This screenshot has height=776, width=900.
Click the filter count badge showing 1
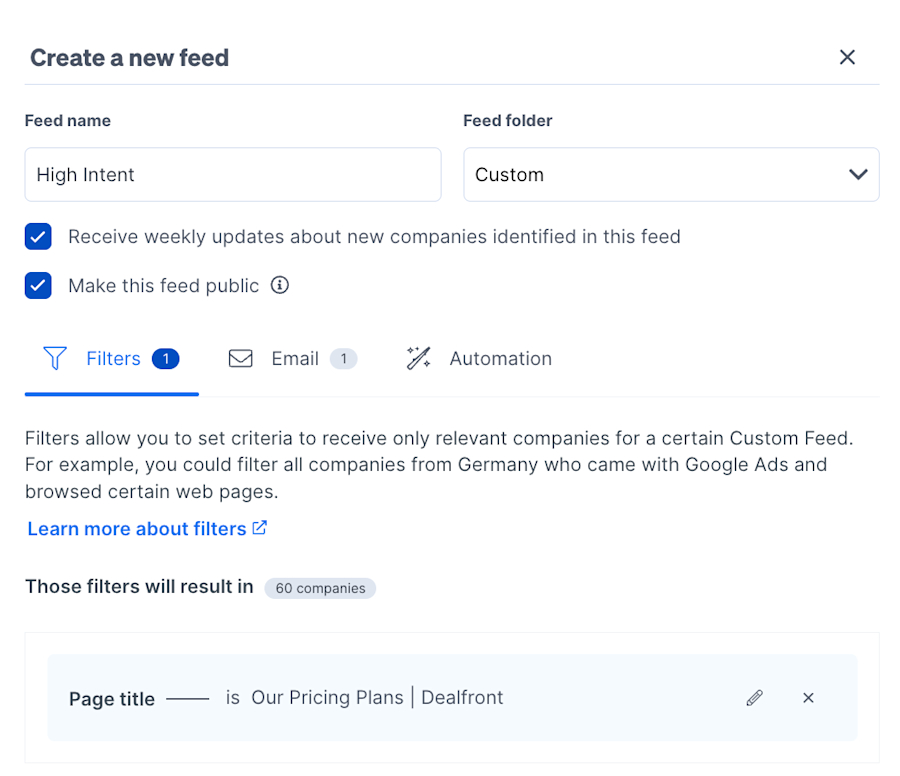point(165,358)
